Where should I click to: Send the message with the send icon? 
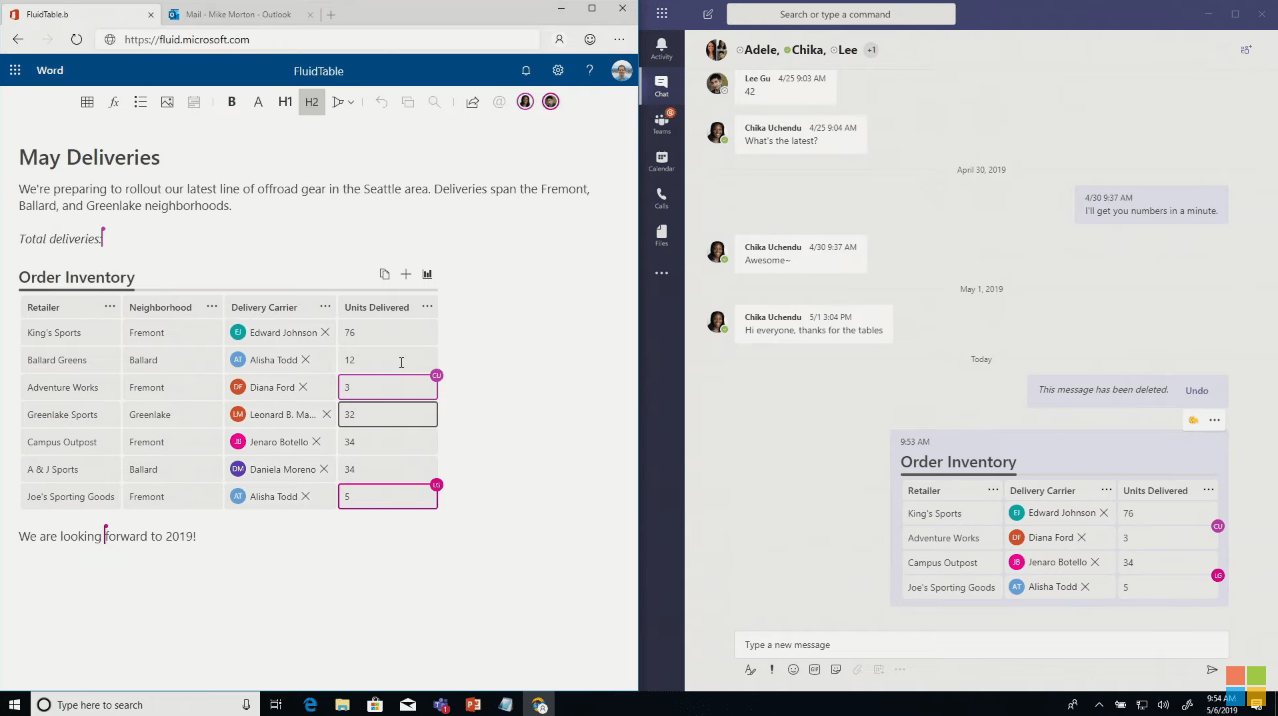1212,670
